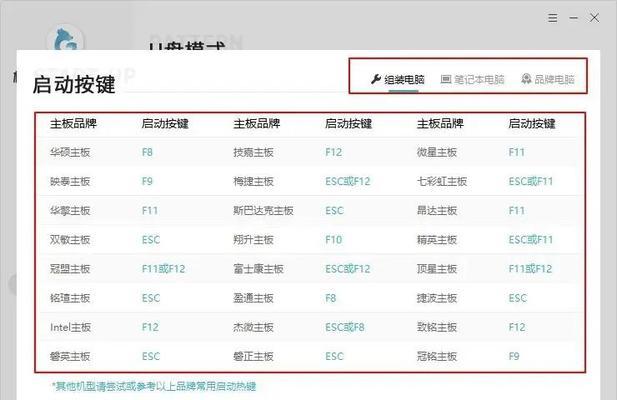Minimize the application window
The image size is (617, 400).
pos(574,18)
